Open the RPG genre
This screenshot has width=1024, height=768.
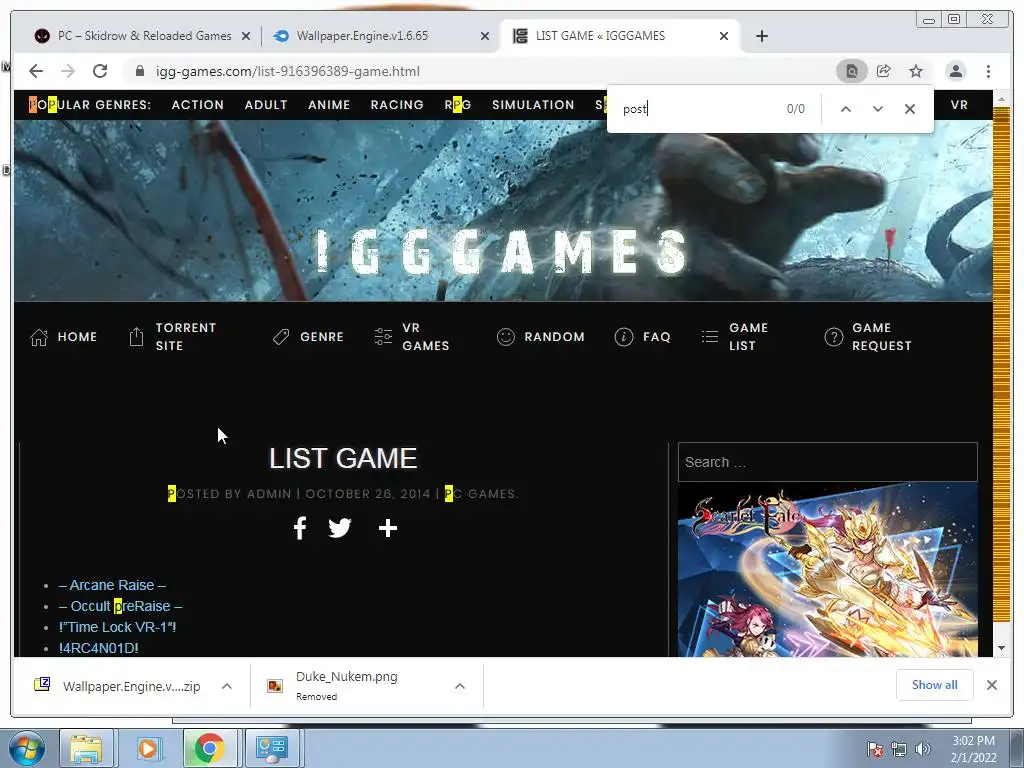[x=458, y=104]
